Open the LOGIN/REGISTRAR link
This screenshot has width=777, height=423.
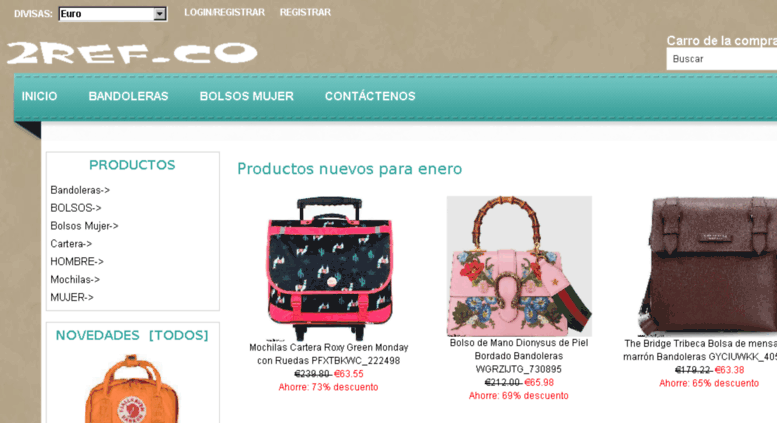224,12
